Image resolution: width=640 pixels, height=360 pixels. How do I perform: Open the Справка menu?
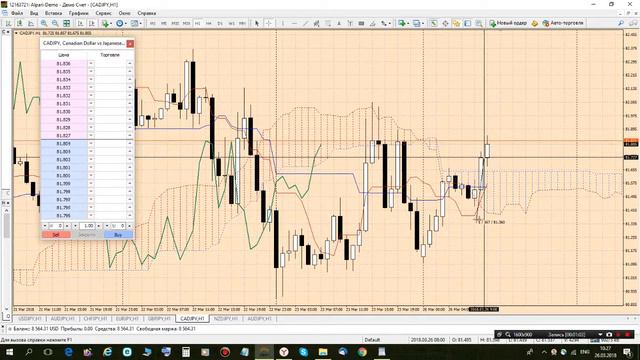(147, 13)
